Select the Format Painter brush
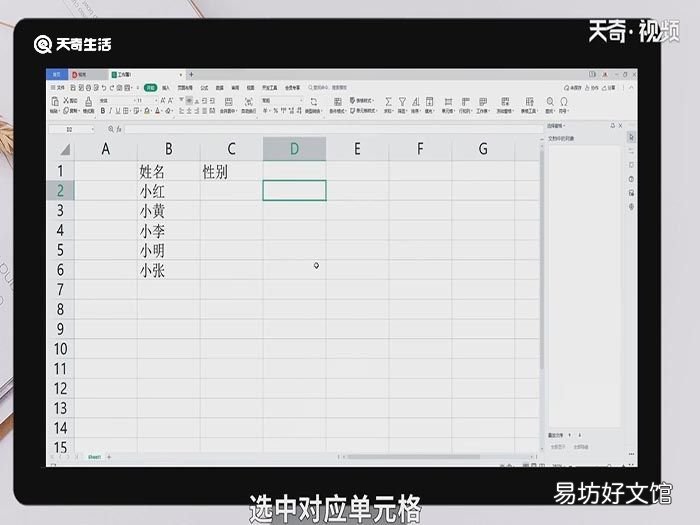Image resolution: width=700 pixels, height=525 pixels. [88, 102]
